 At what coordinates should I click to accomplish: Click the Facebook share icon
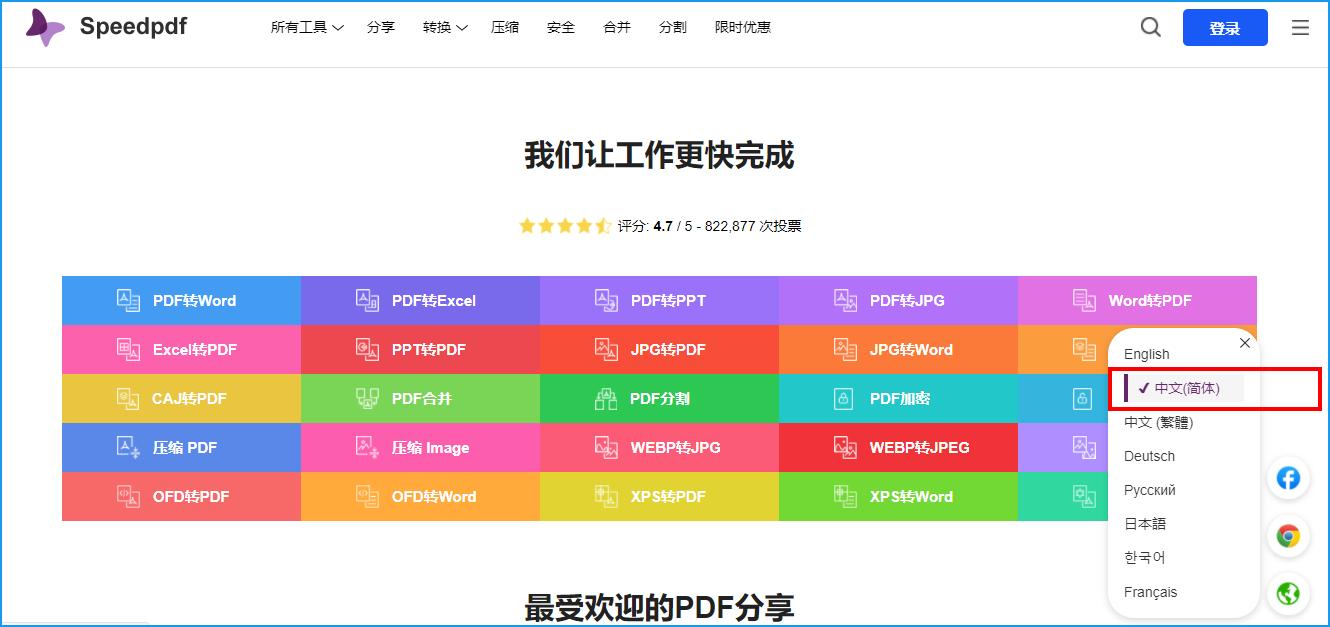point(1288,478)
